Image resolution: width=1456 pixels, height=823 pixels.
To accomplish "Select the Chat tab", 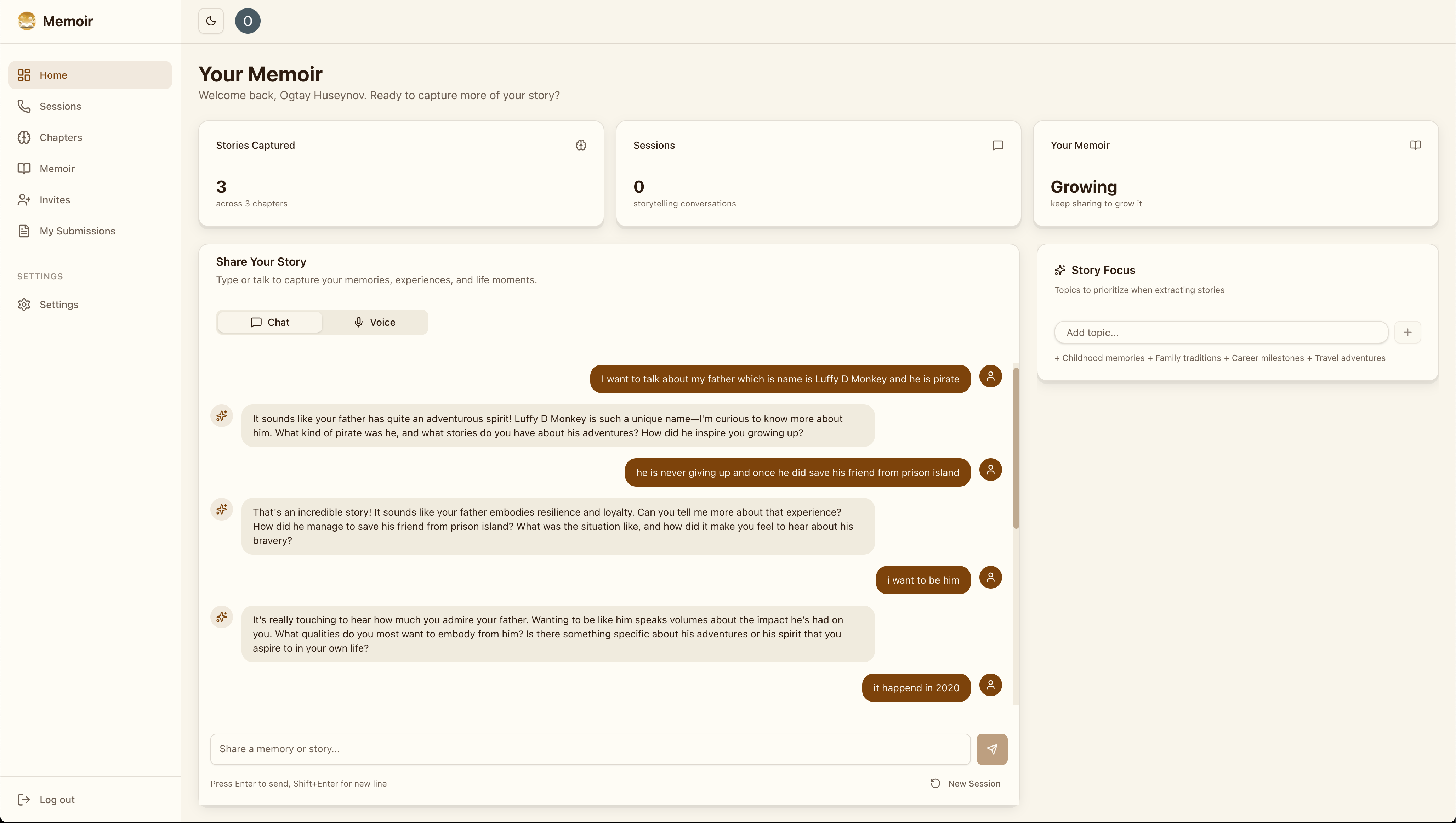I will tap(270, 322).
